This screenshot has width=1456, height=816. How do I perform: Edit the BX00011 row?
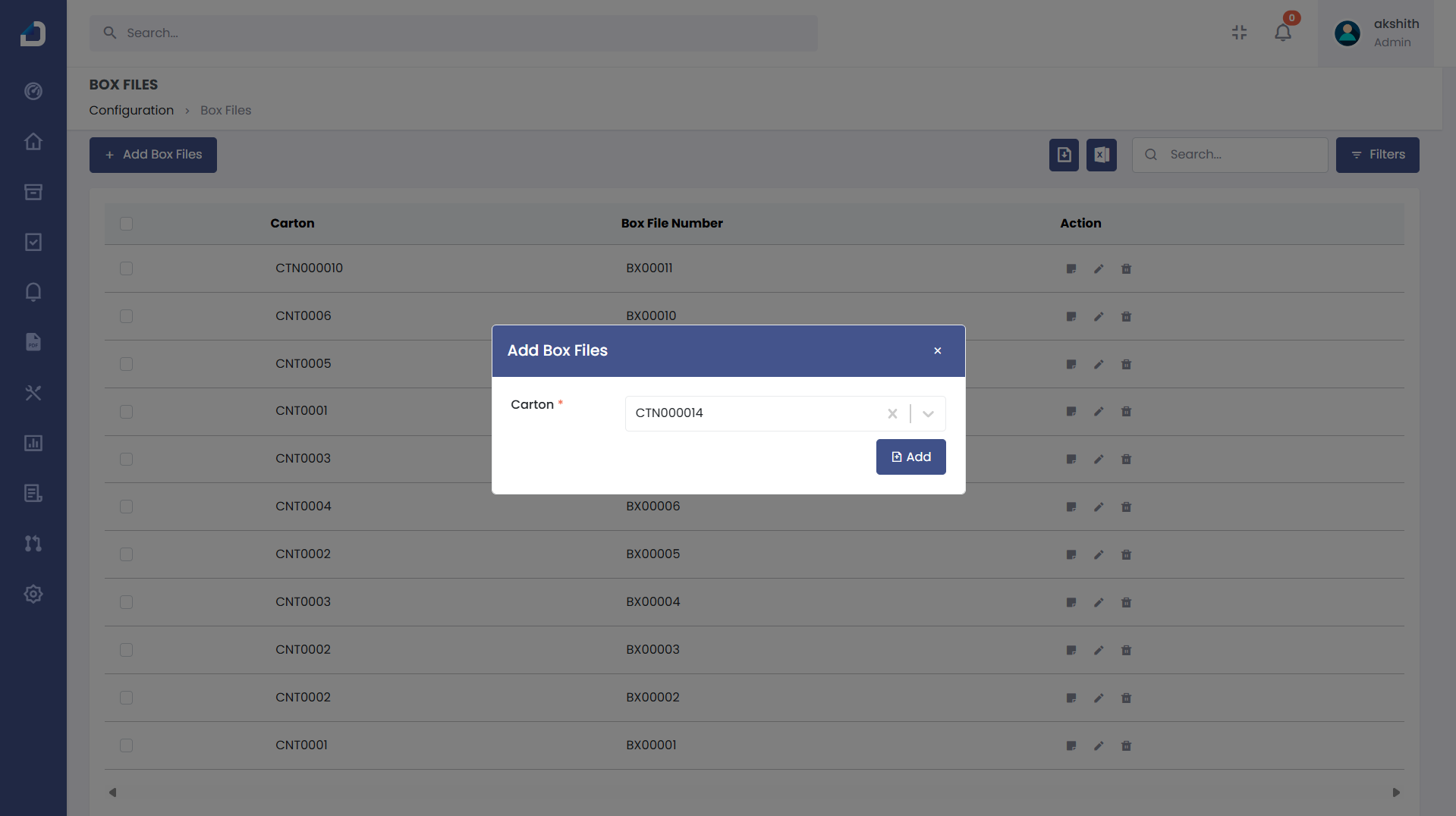(1099, 268)
